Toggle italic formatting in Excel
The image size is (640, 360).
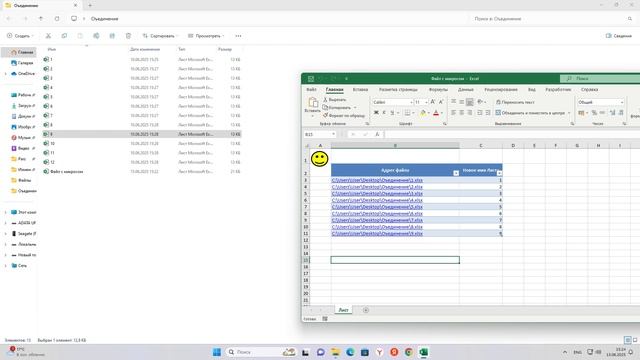384,113
